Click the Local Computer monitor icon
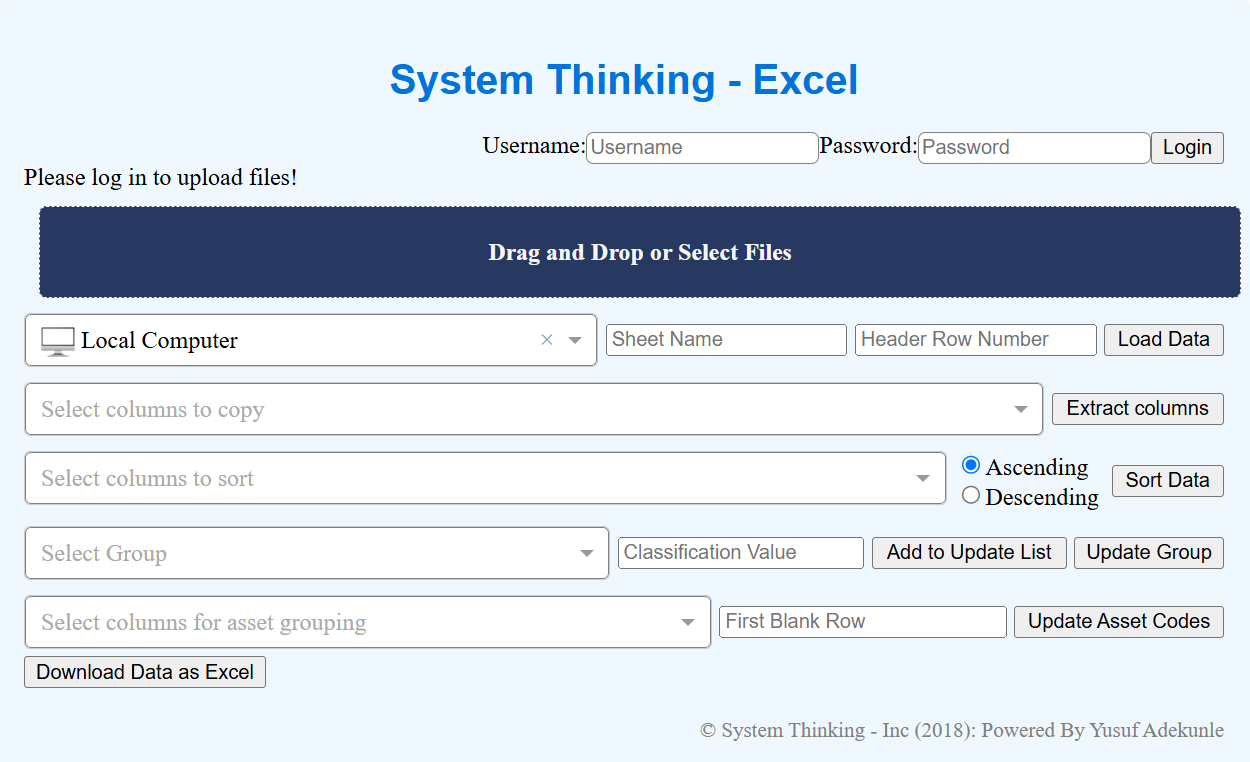Screen dimensions: 1250x762 point(58,341)
